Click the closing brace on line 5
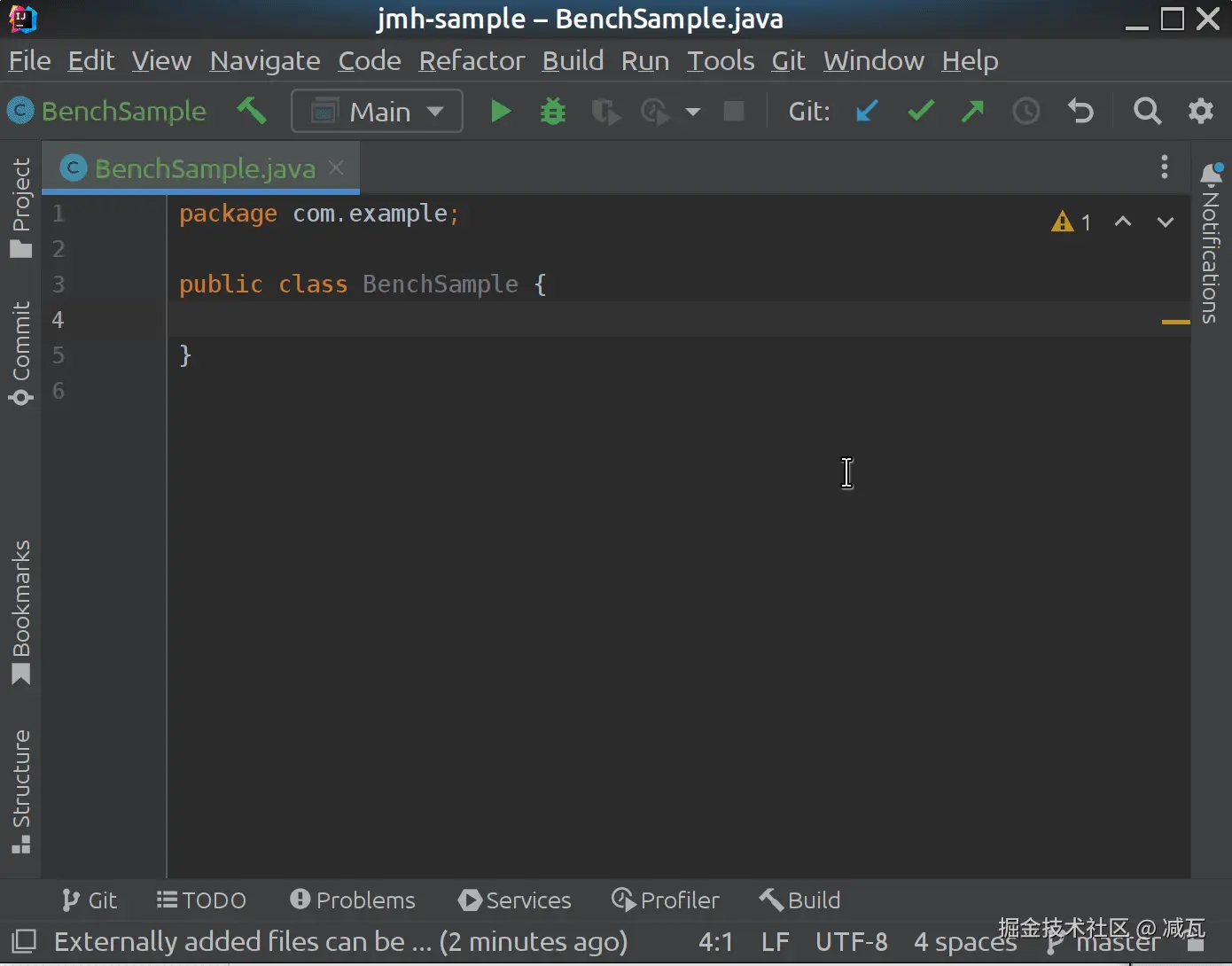This screenshot has width=1232, height=966. 185,355
